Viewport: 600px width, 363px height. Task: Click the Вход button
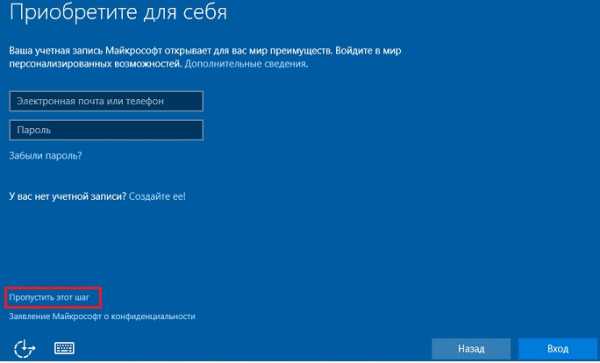tap(558, 348)
